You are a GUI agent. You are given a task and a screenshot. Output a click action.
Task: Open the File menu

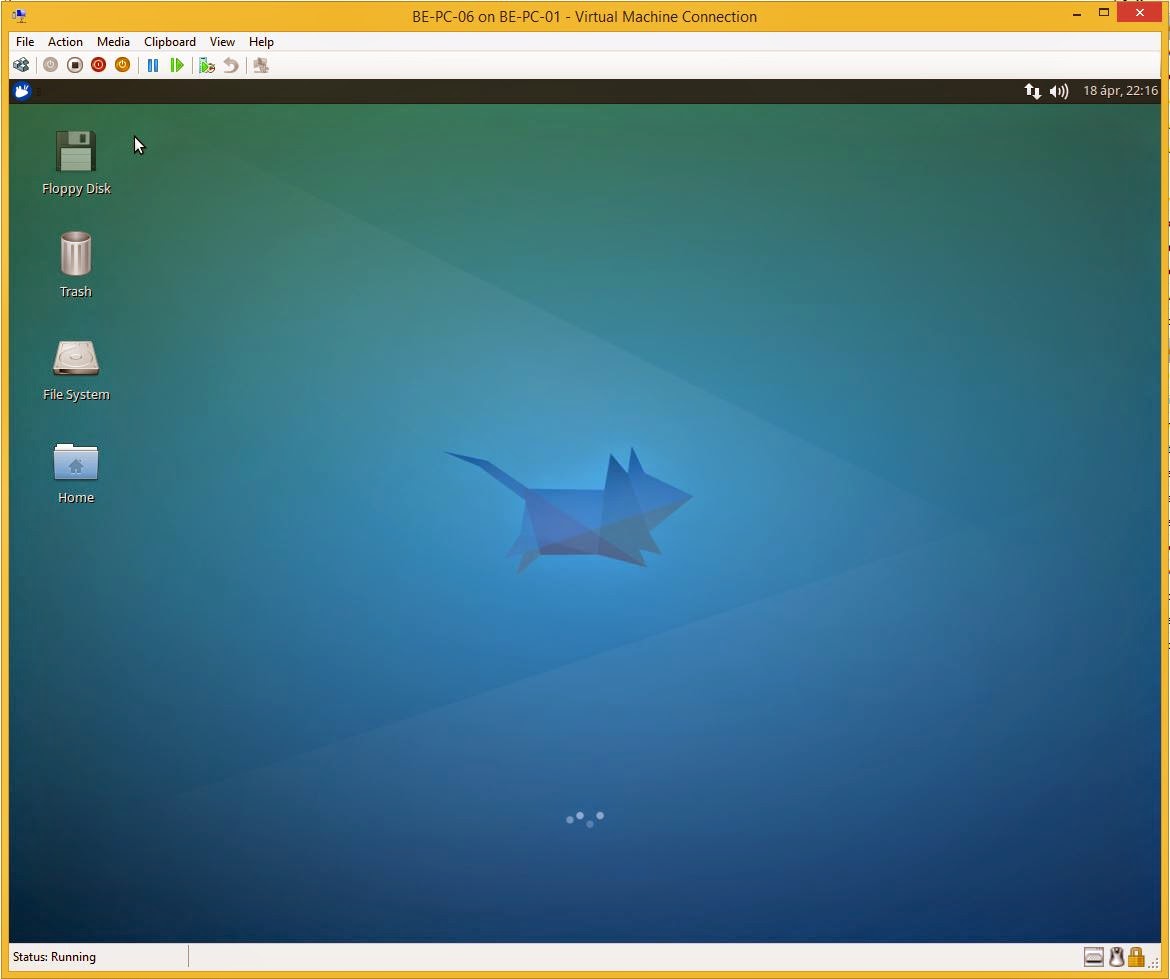click(25, 42)
